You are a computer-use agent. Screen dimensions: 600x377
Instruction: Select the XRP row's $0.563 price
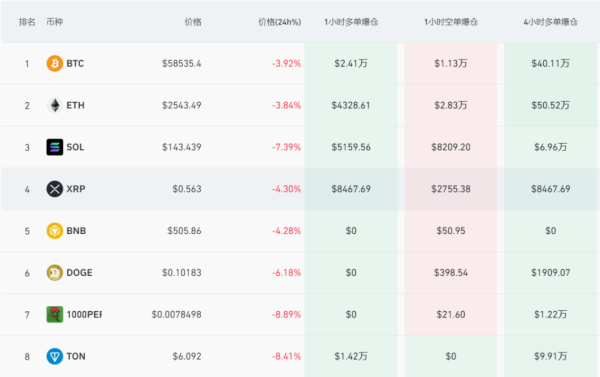[187, 189]
